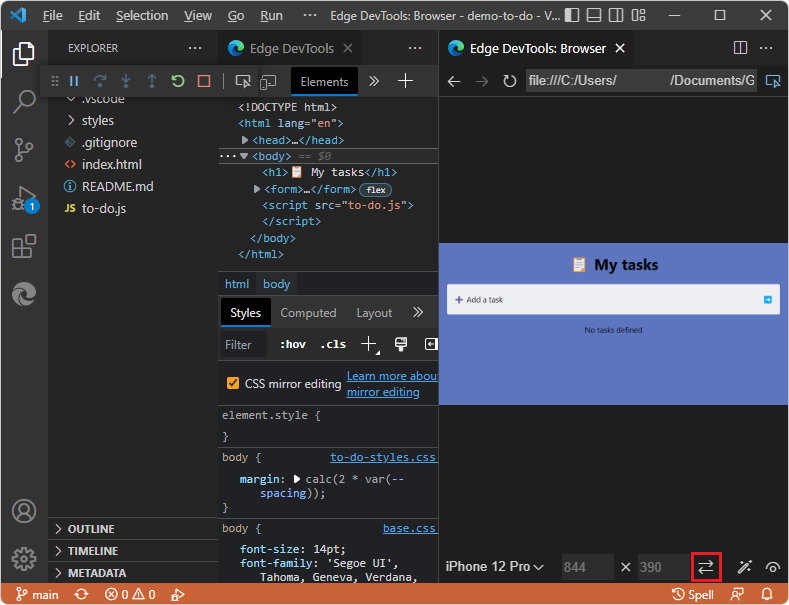The width and height of the screenshot is (789, 605).
Task: Open the Source Control view icon
Action: point(24,150)
